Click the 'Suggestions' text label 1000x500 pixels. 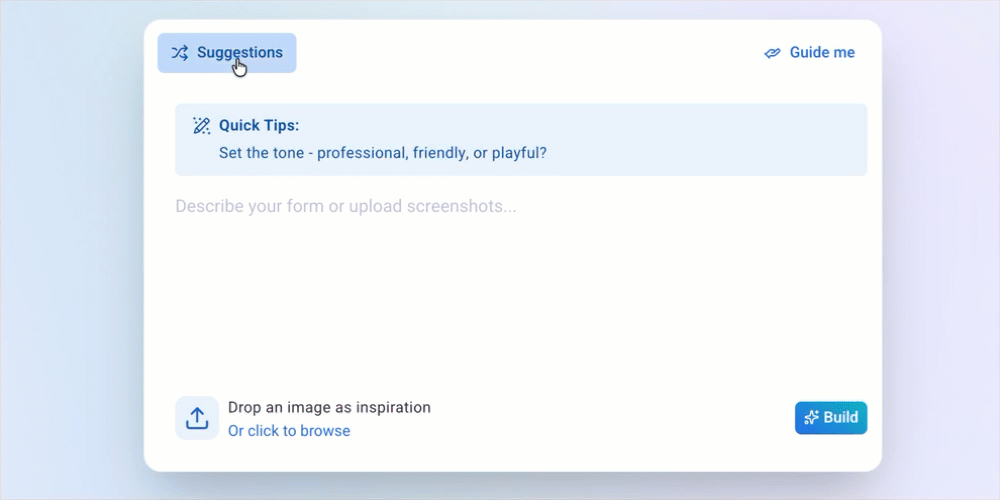[x=240, y=53]
